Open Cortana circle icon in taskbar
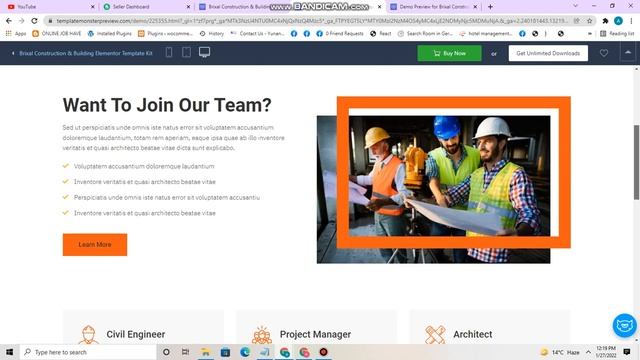Viewport: 640px width, 360px height. (166, 352)
